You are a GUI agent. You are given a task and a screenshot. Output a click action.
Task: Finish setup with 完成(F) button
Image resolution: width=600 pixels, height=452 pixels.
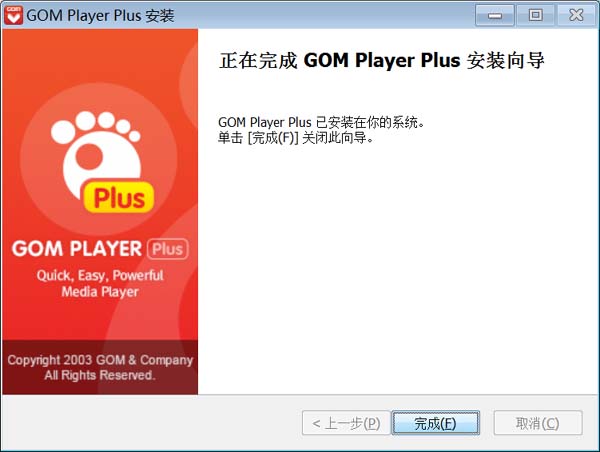(x=436, y=423)
